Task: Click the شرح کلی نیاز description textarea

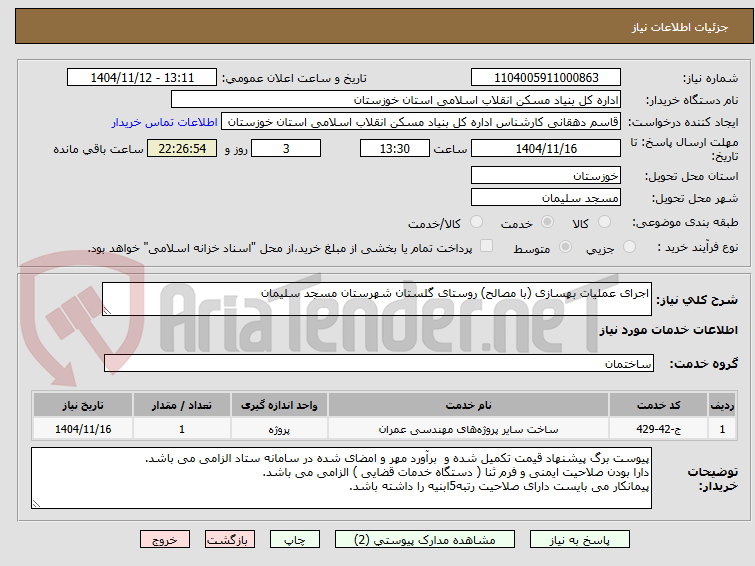Action: tap(377, 299)
